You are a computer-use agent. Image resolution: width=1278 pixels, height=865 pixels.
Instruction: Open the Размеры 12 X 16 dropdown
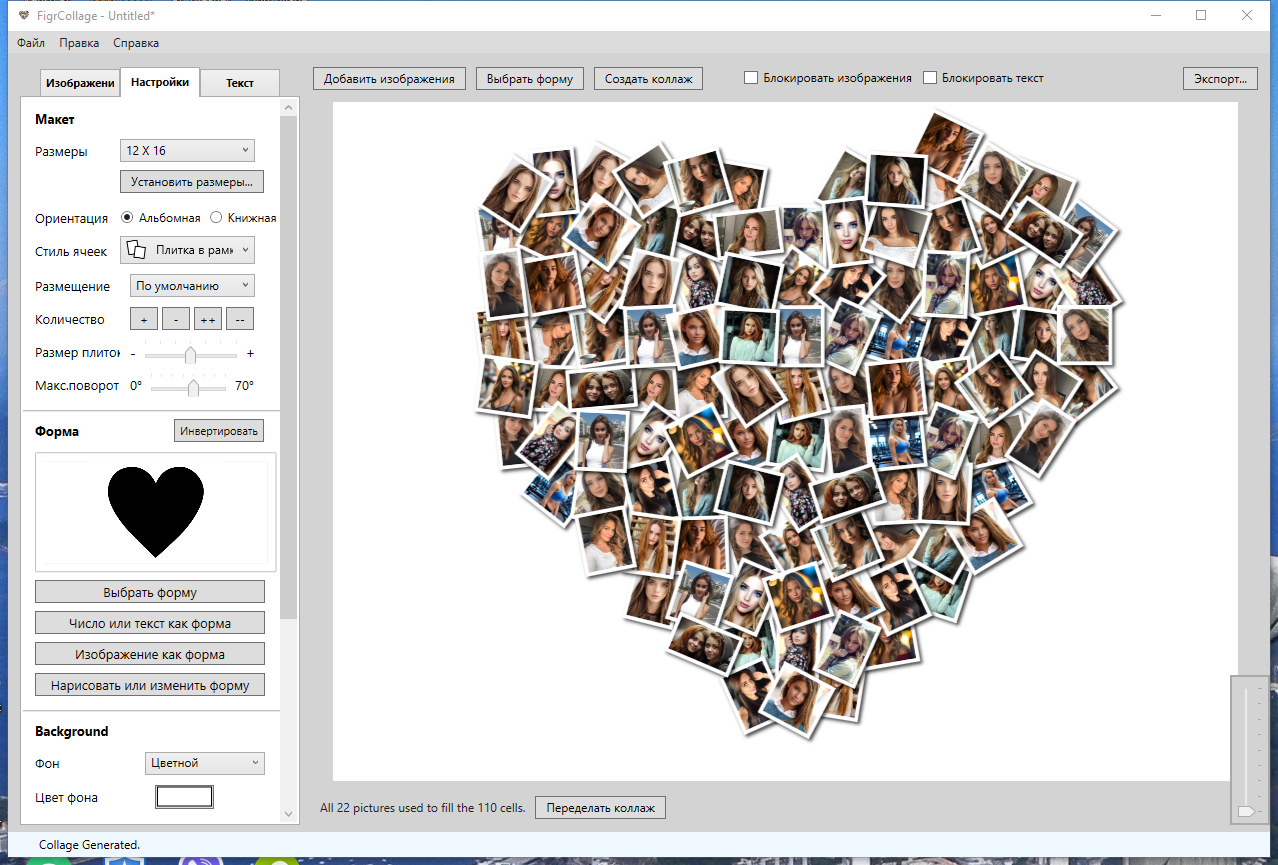pos(187,151)
